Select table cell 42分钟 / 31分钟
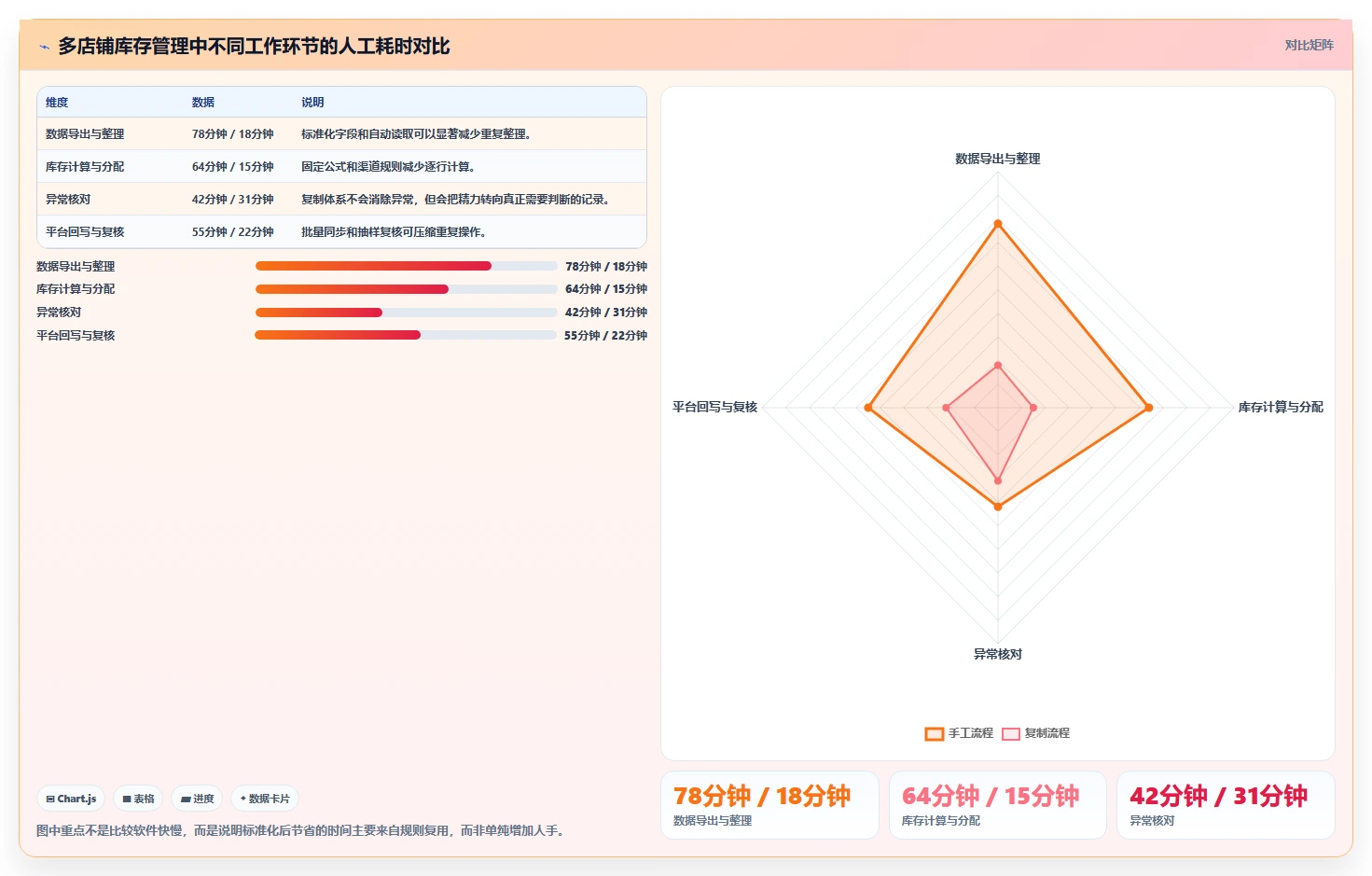This screenshot has height=876, width=1372. pyautogui.click(x=232, y=200)
